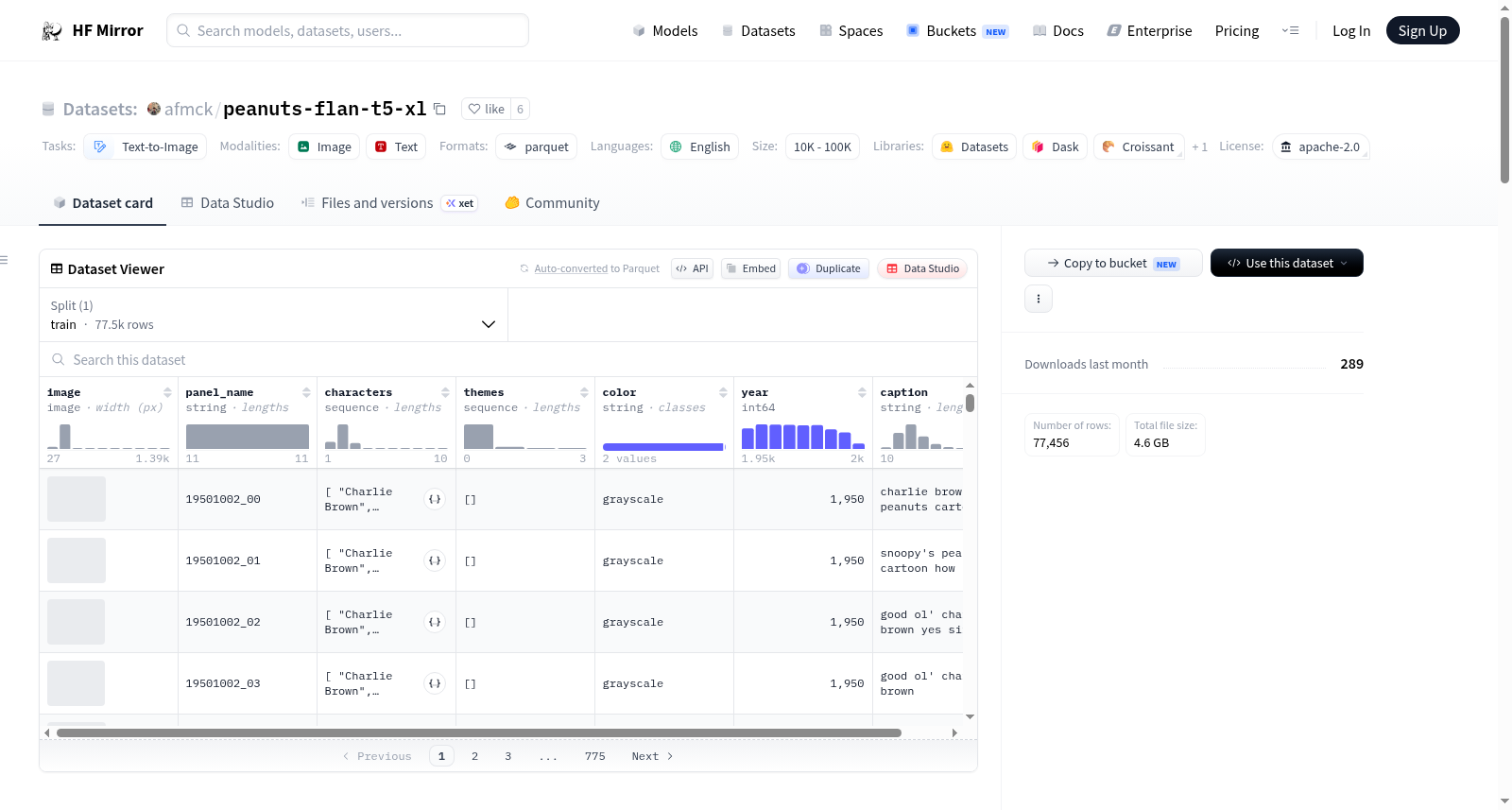Switch to Files and versions tab
The image size is (1512, 810).
389,203
